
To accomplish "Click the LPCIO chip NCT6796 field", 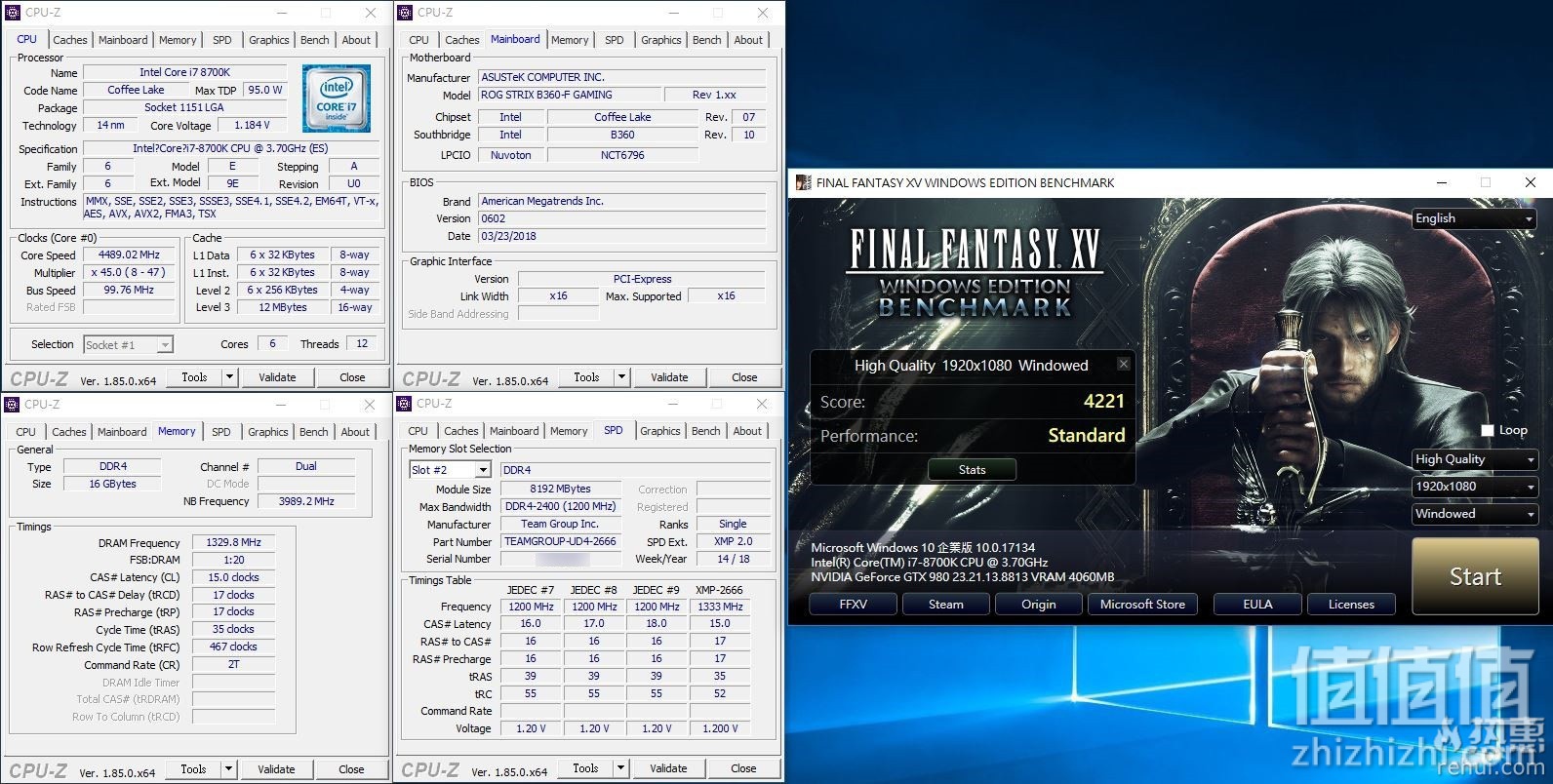I will 622,155.
